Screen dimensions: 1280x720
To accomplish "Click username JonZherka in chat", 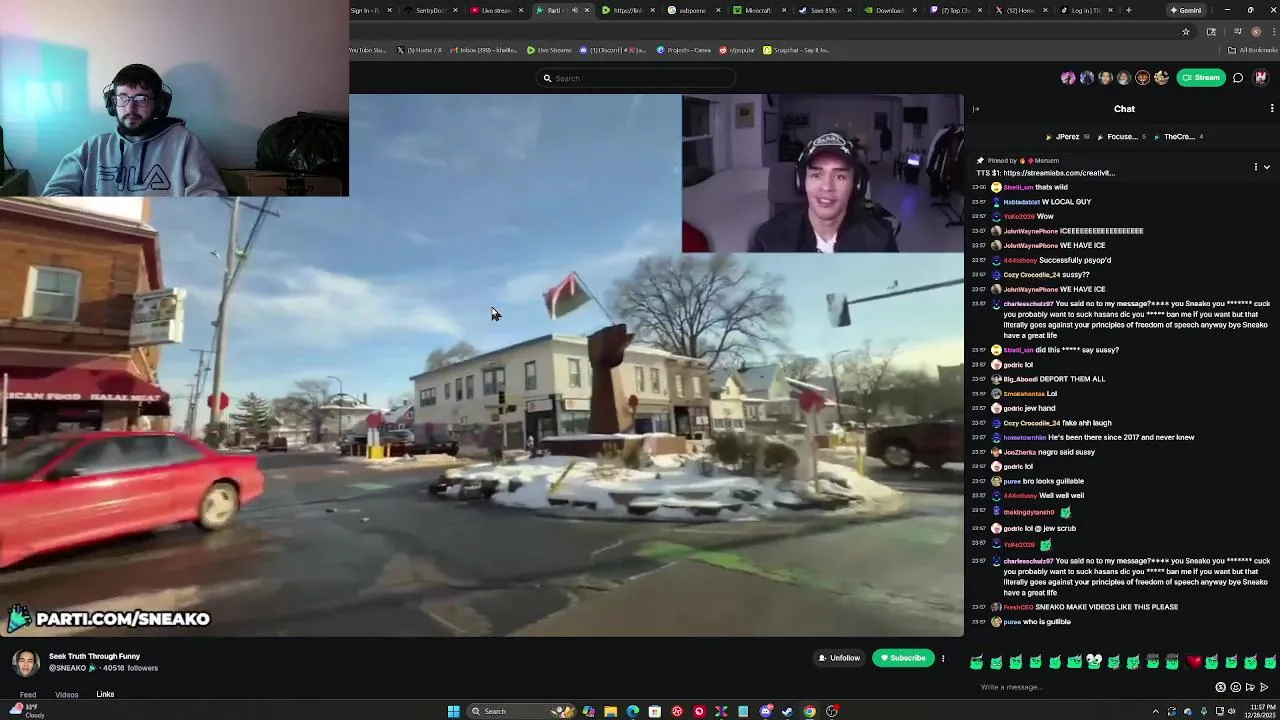I will pos(1020,452).
